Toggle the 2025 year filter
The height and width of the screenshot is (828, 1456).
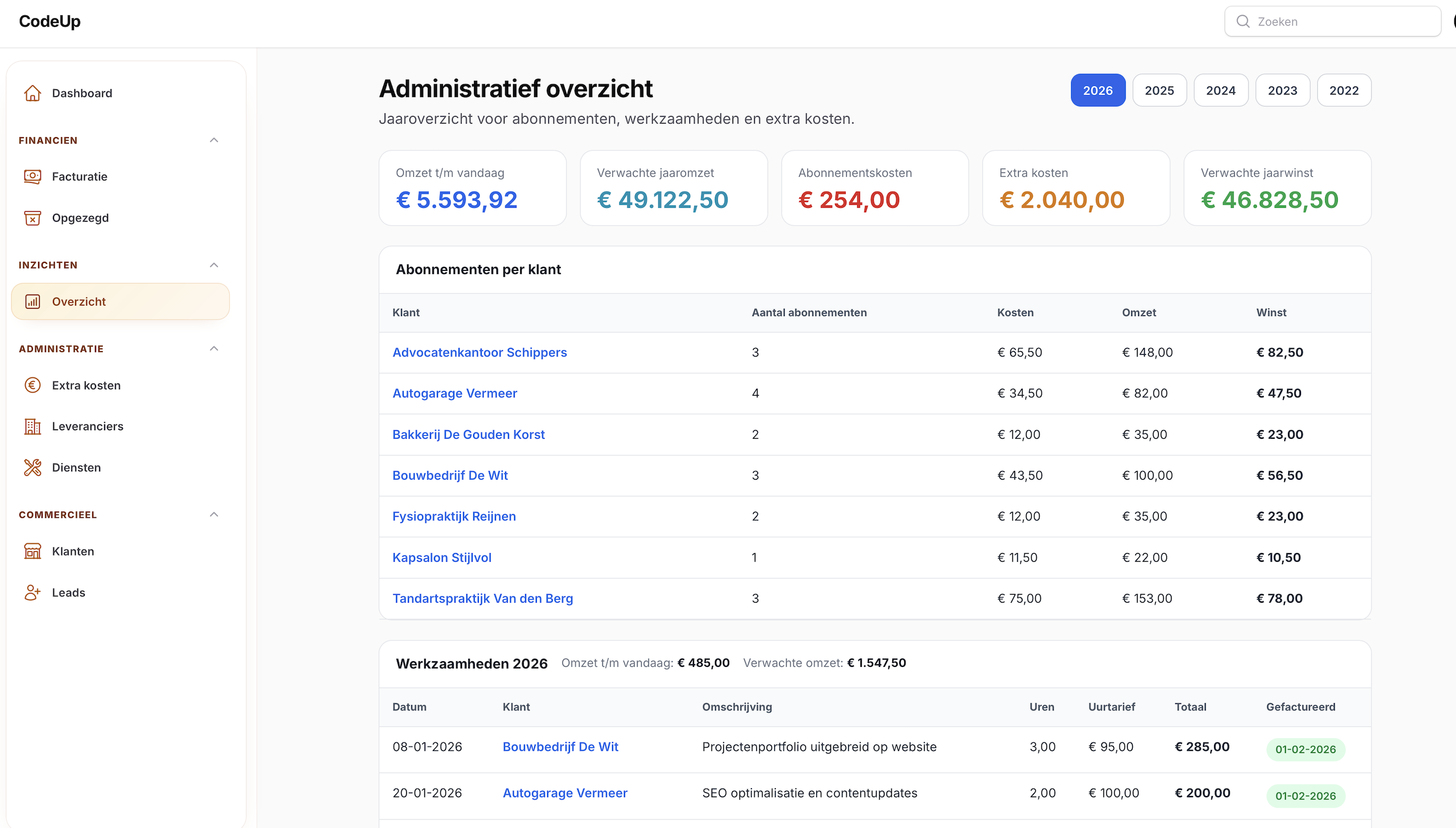pos(1159,90)
